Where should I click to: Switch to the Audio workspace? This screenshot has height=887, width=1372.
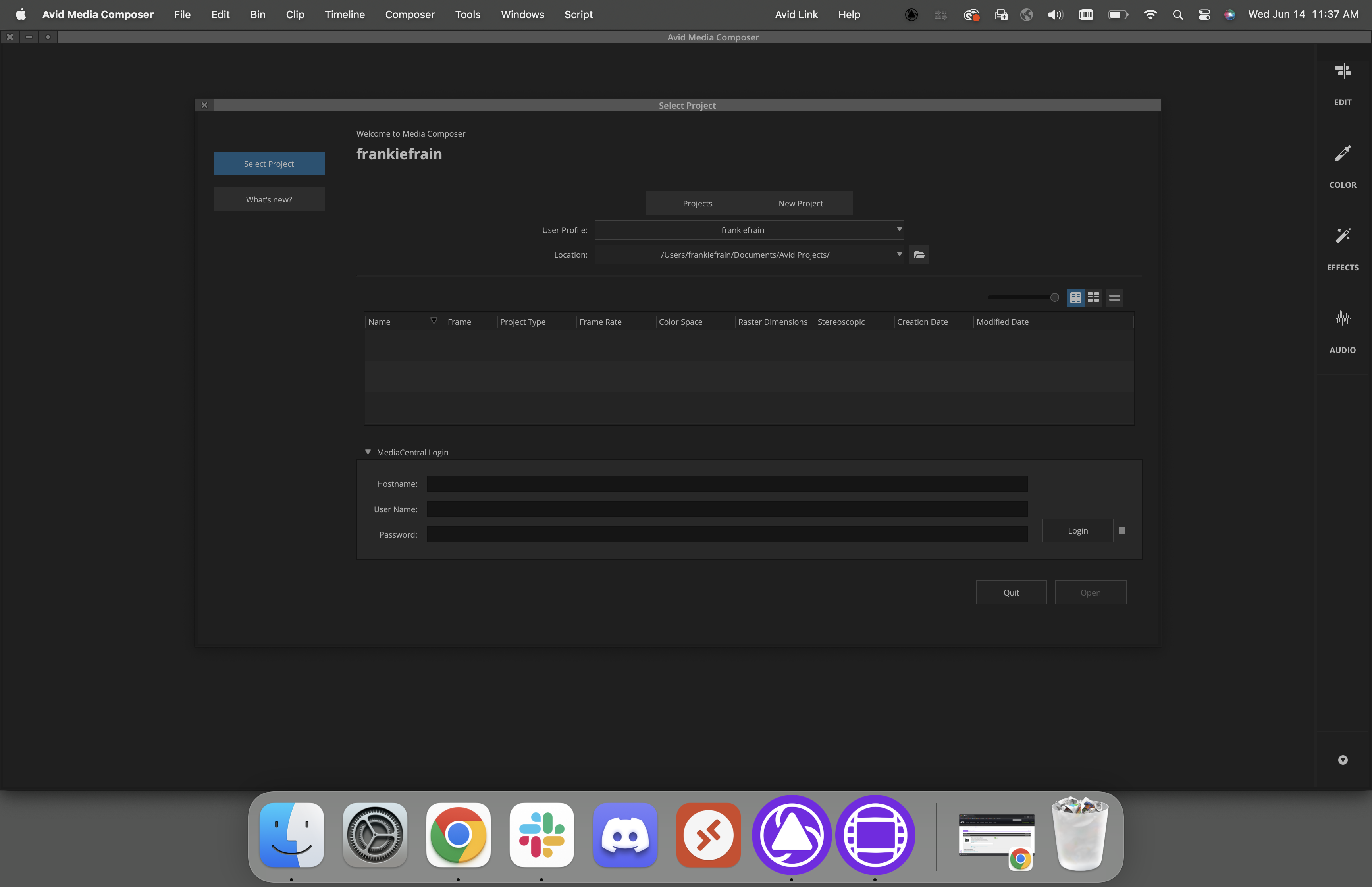click(x=1343, y=332)
